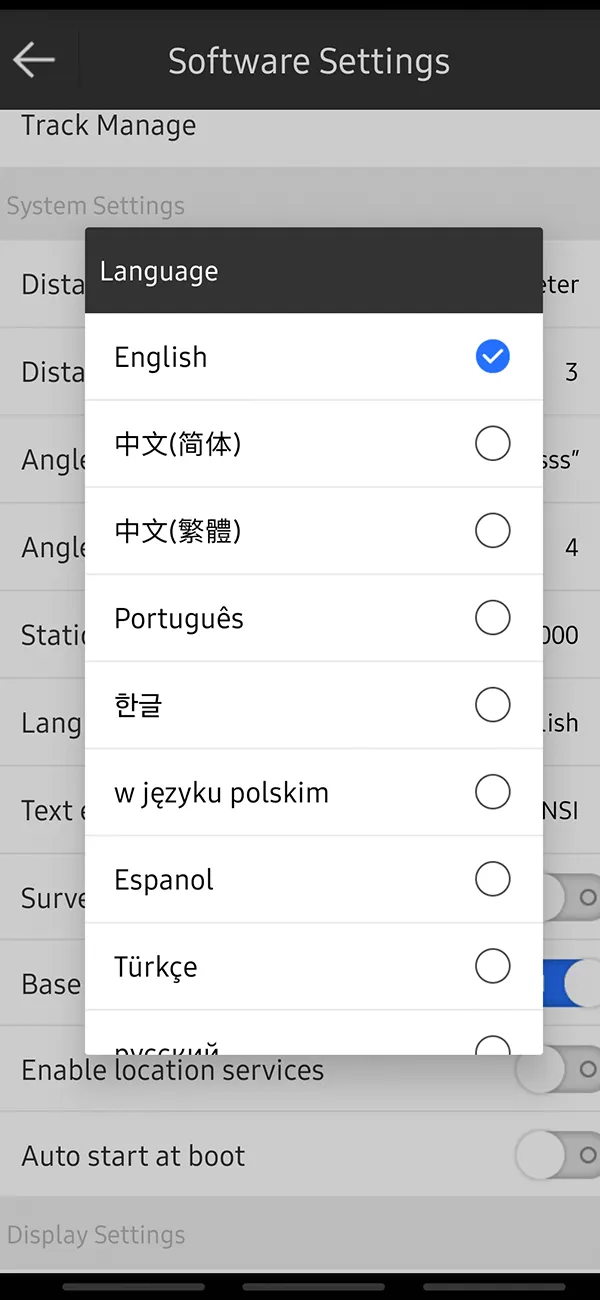Choose Traditional Chinese 中文(繁體) radio button

click(x=492, y=531)
